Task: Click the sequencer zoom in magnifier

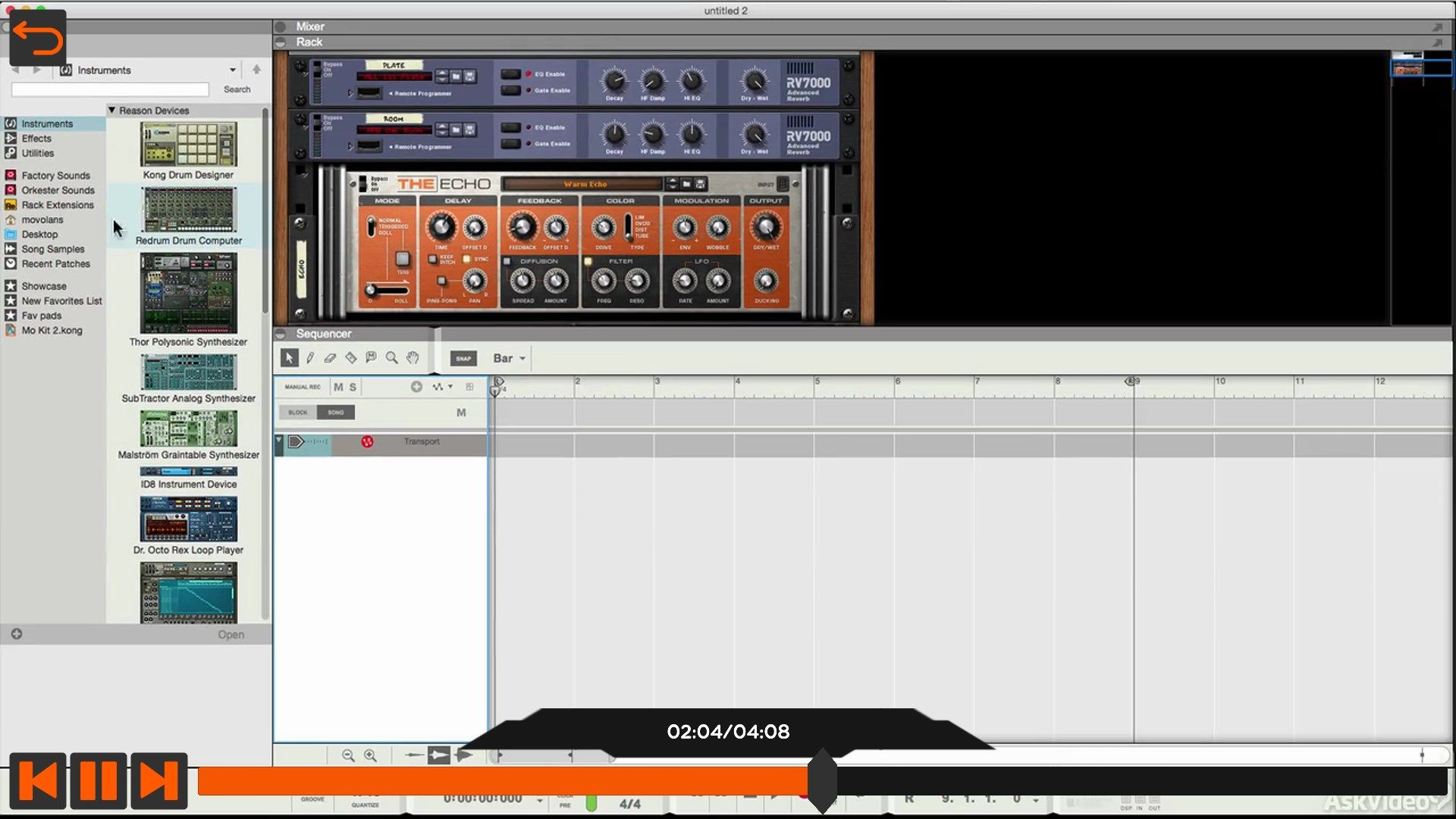Action: coord(370,755)
